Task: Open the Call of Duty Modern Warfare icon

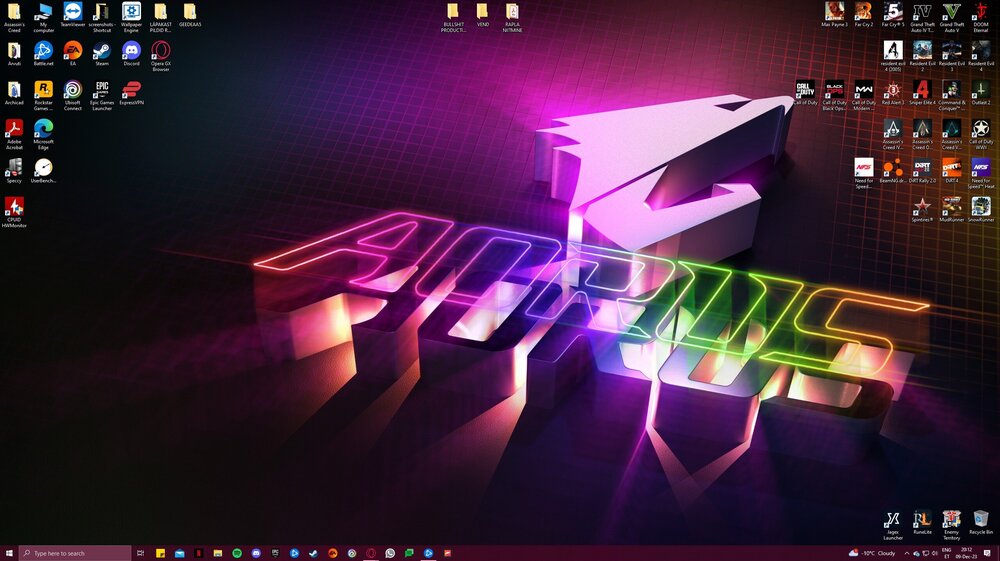Action: 864,96
